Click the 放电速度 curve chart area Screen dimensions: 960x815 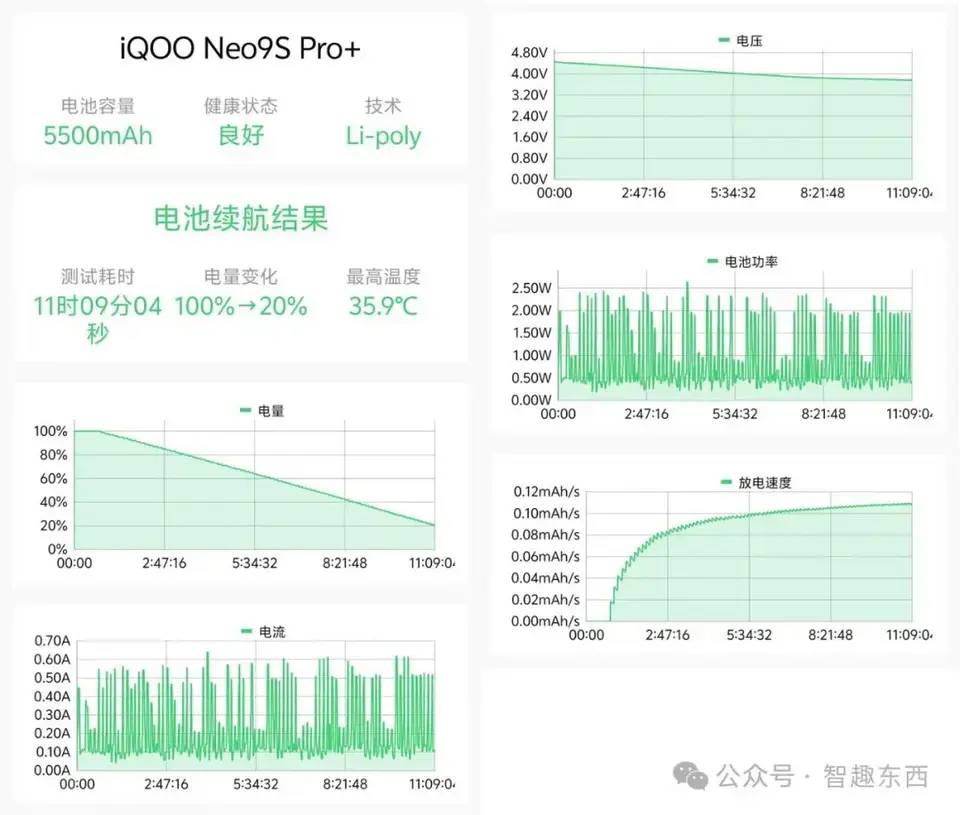749,557
